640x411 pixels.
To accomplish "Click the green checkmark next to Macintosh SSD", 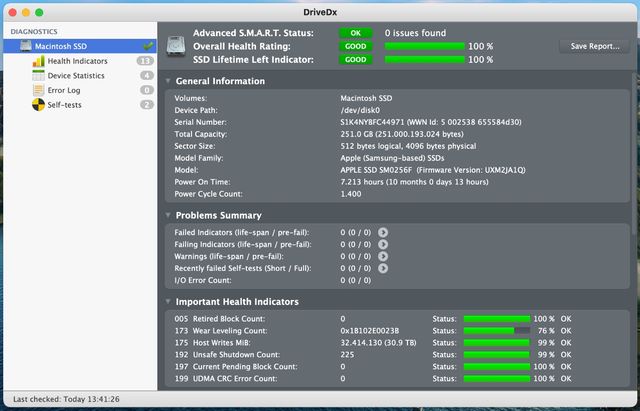I will (x=148, y=46).
